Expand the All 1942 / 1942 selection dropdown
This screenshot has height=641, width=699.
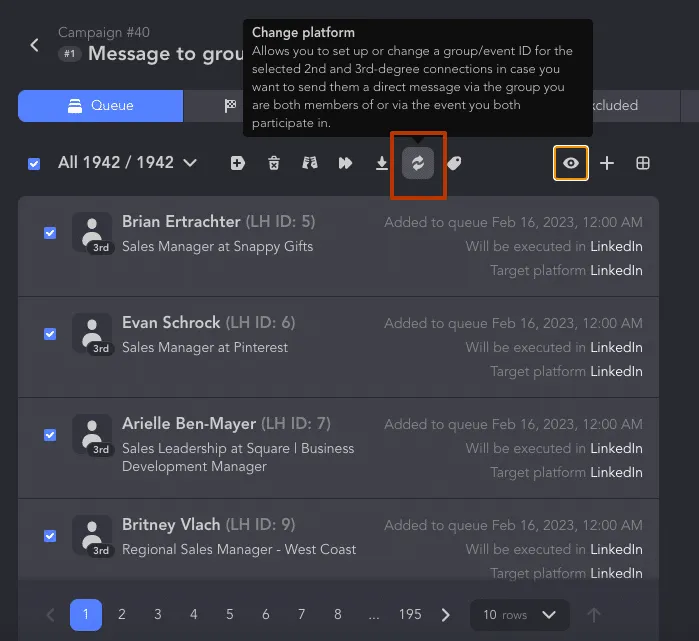(x=127, y=163)
